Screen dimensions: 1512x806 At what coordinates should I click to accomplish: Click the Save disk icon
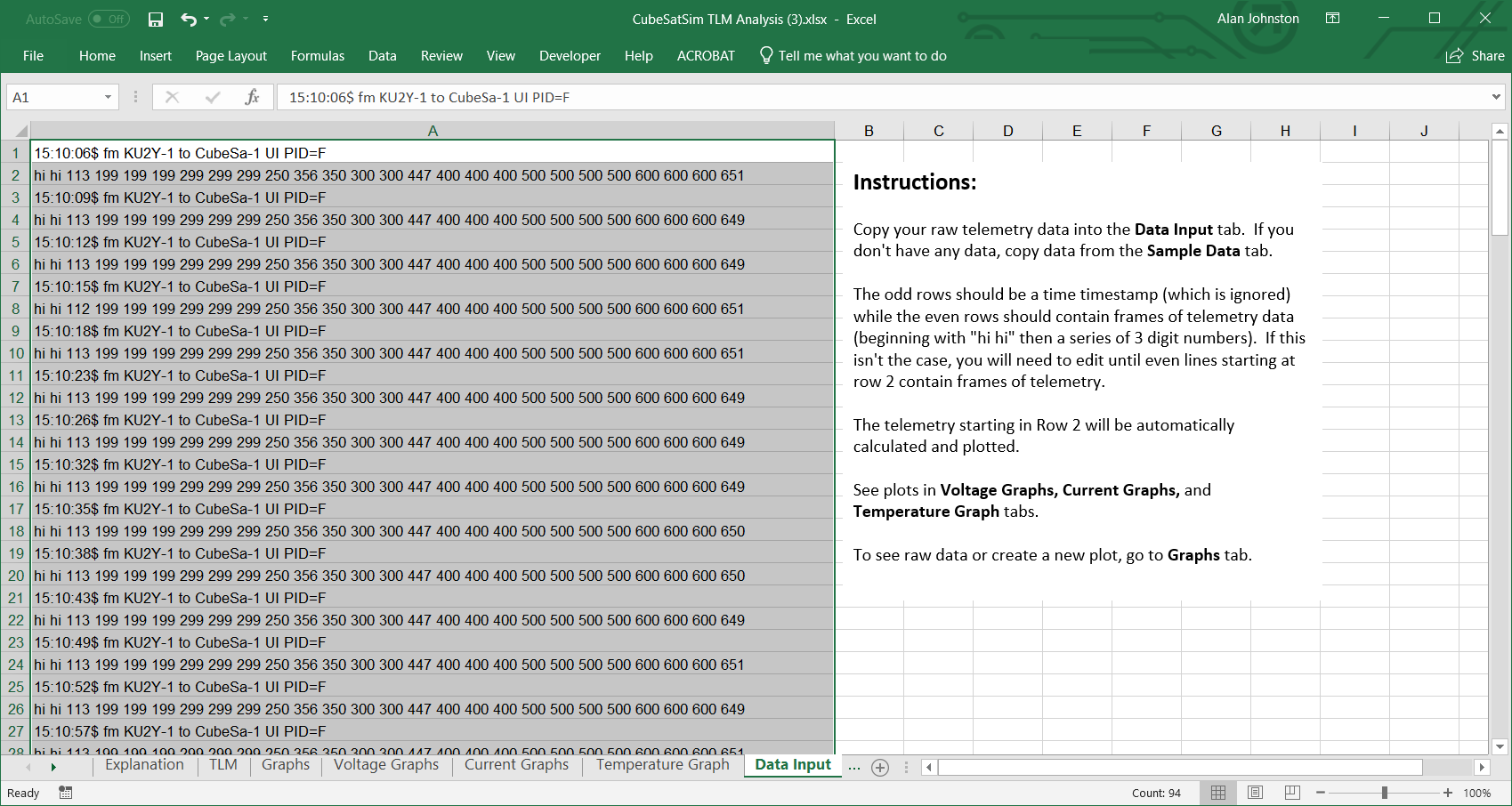click(156, 19)
